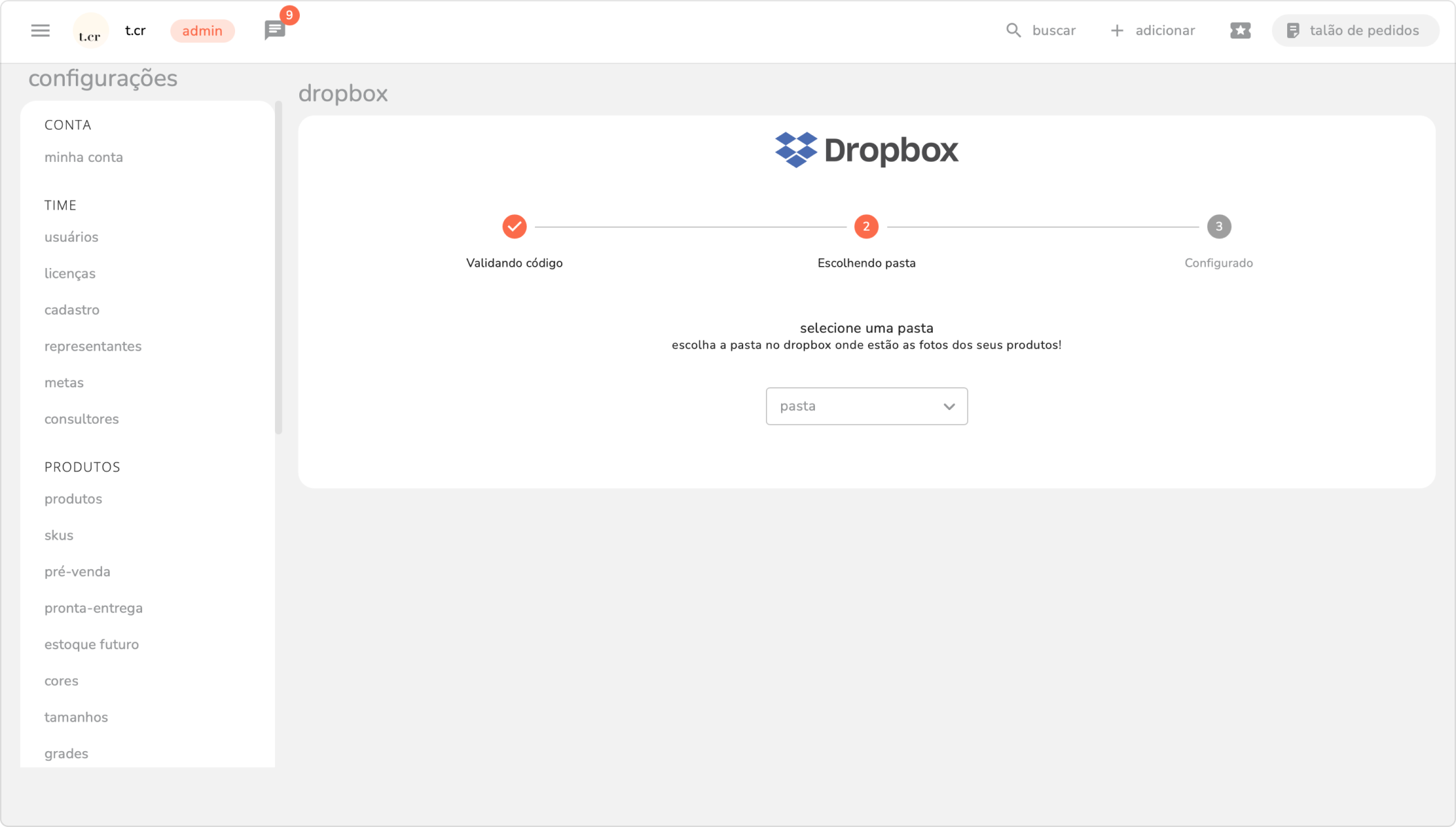
Task: Open representantes settings page
Action: (x=93, y=346)
